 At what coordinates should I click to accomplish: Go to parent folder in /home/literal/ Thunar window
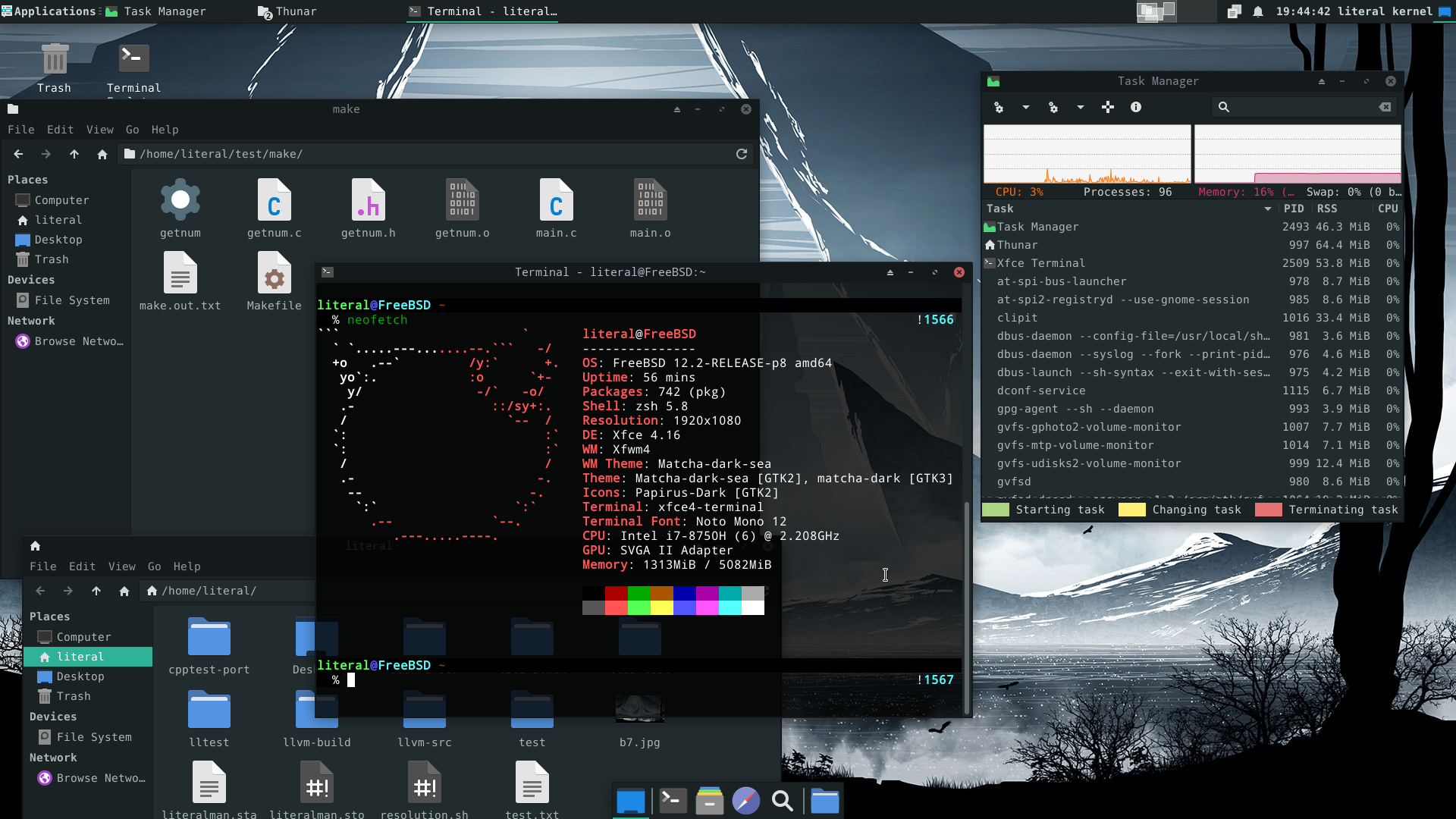coord(96,591)
